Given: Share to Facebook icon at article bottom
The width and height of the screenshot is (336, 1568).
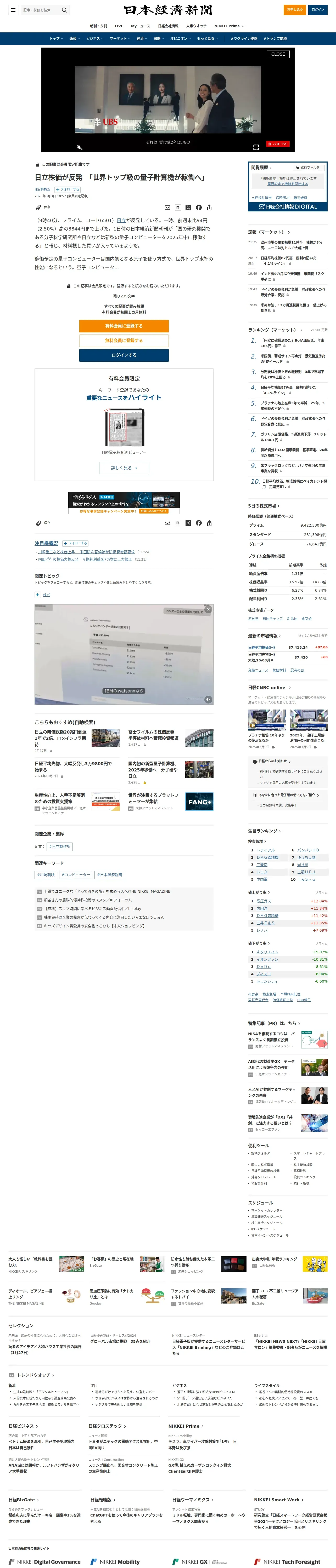Looking at the screenshot, I should 199,523.
